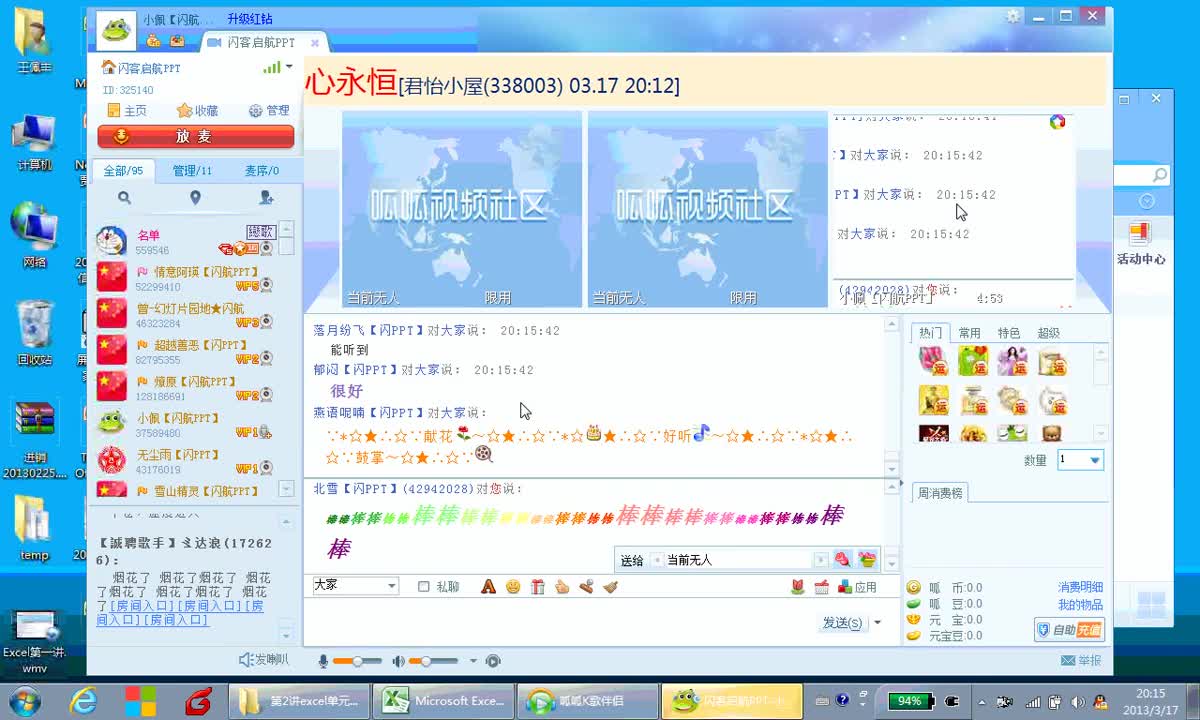The image size is (1200, 720).
Task: Select the girl in purple dress gift
Action: pos(1011,361)
